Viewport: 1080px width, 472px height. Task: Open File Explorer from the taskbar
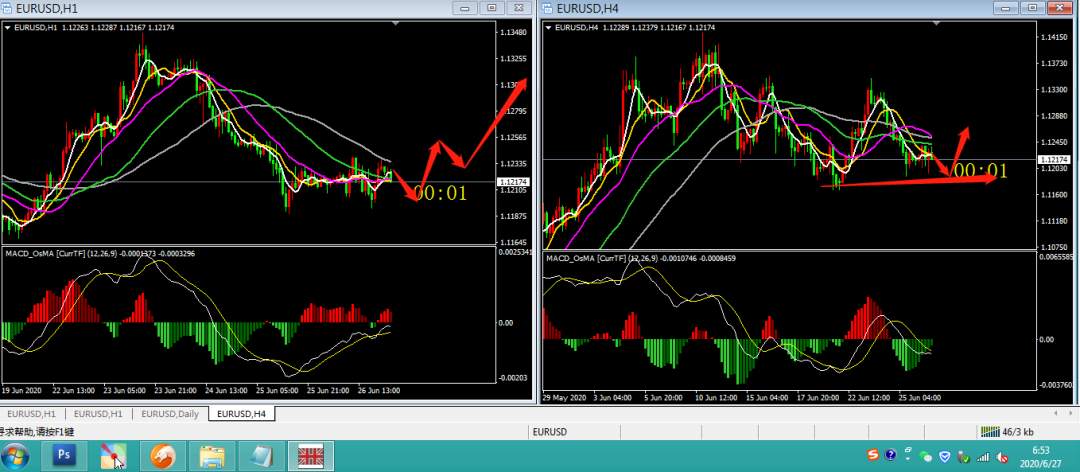212,455
